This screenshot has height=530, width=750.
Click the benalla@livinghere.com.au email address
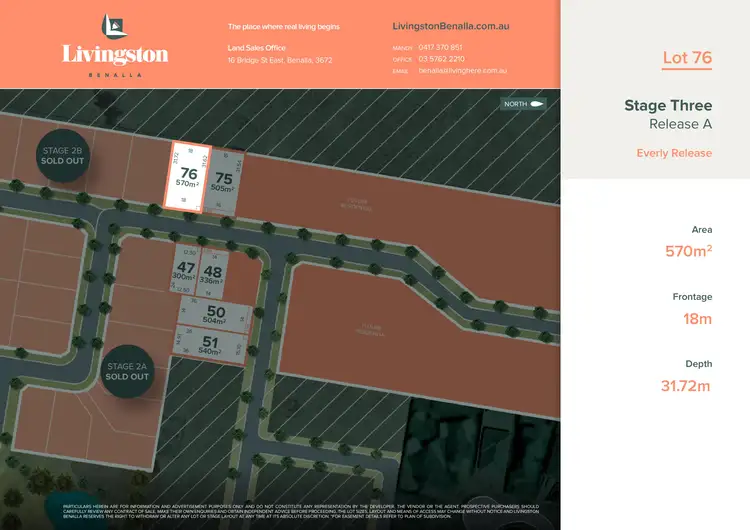(x=463, y=70)
